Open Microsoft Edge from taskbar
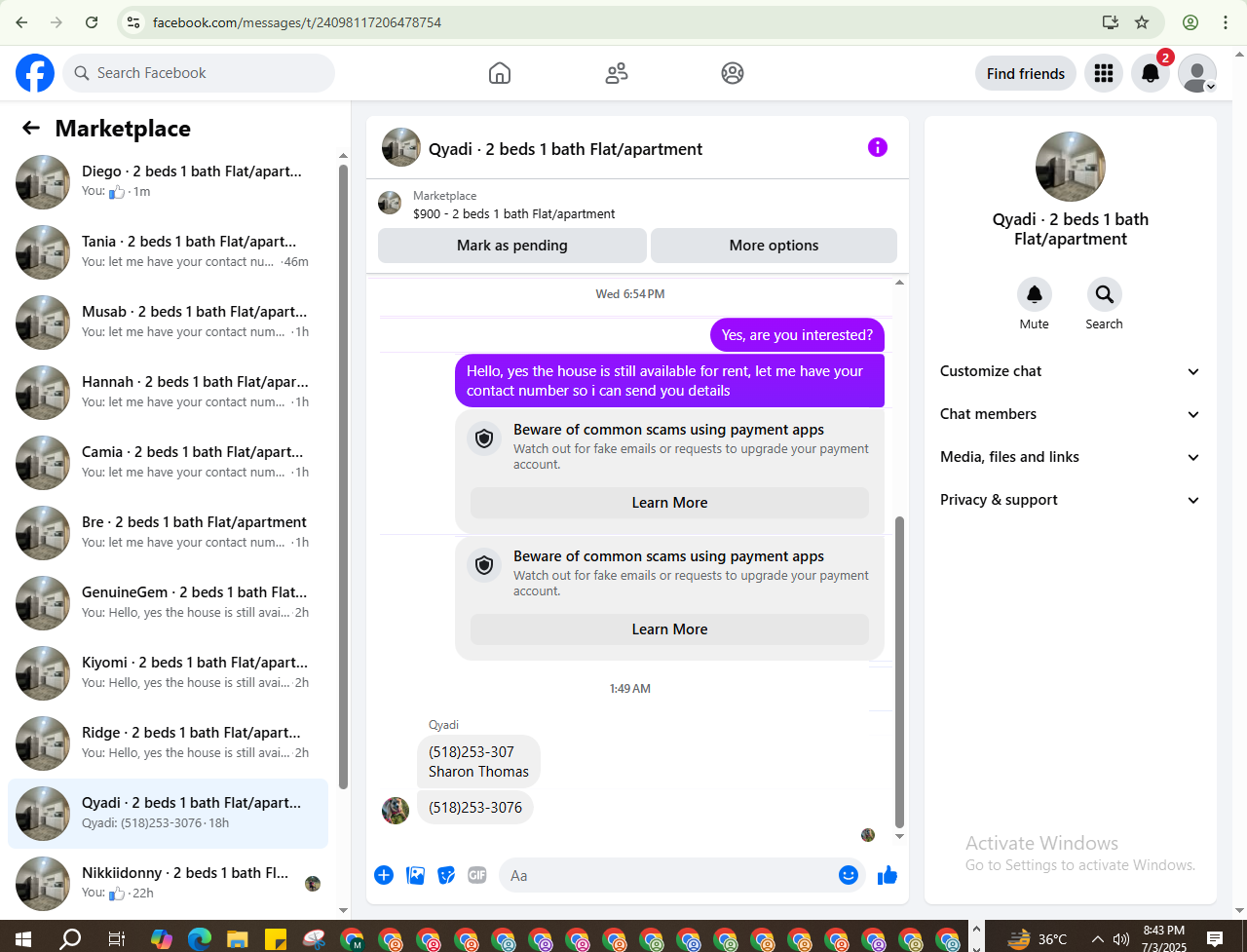This screenshot has width=1247, height=952. tap(200, 939)
